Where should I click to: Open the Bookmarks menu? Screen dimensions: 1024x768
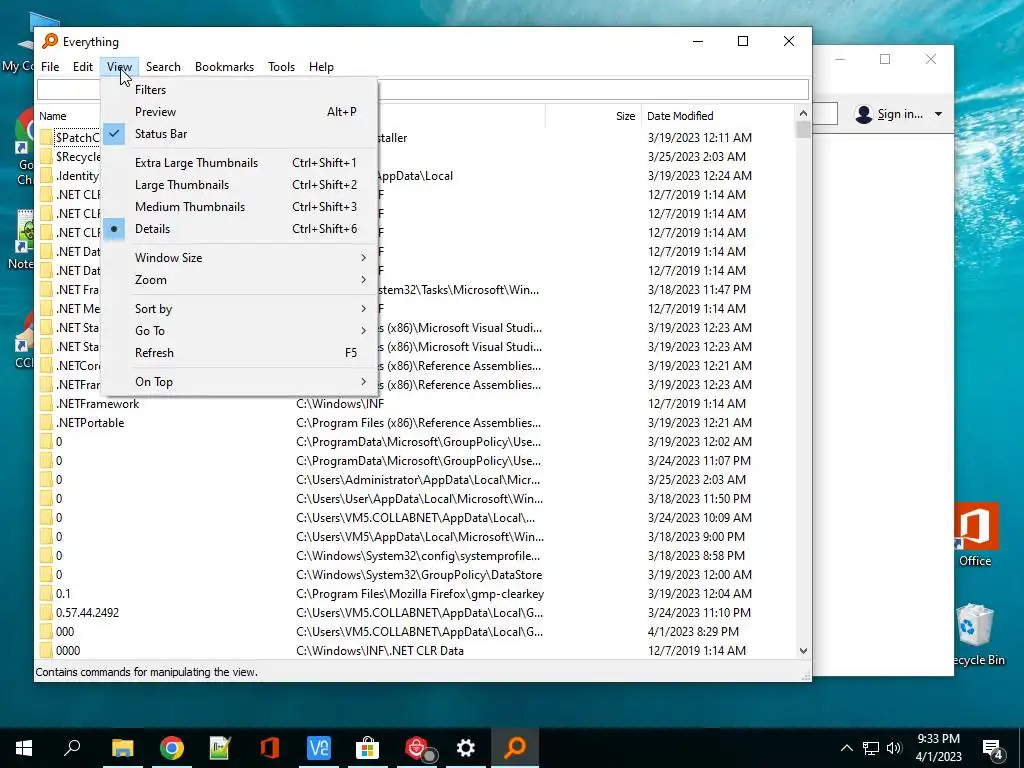point(224,67)
